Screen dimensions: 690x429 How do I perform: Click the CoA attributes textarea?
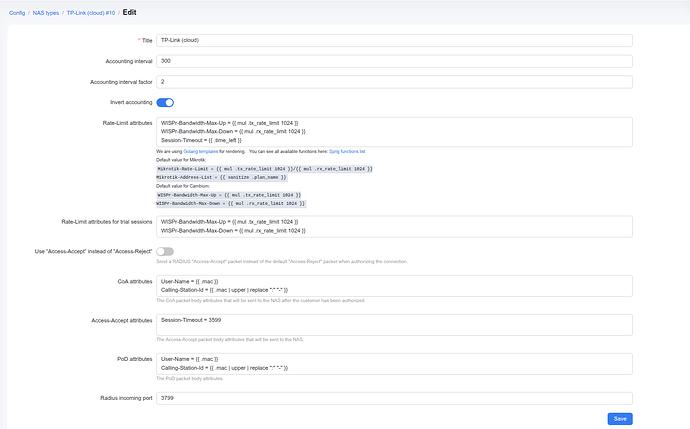(x=394, y=286)
